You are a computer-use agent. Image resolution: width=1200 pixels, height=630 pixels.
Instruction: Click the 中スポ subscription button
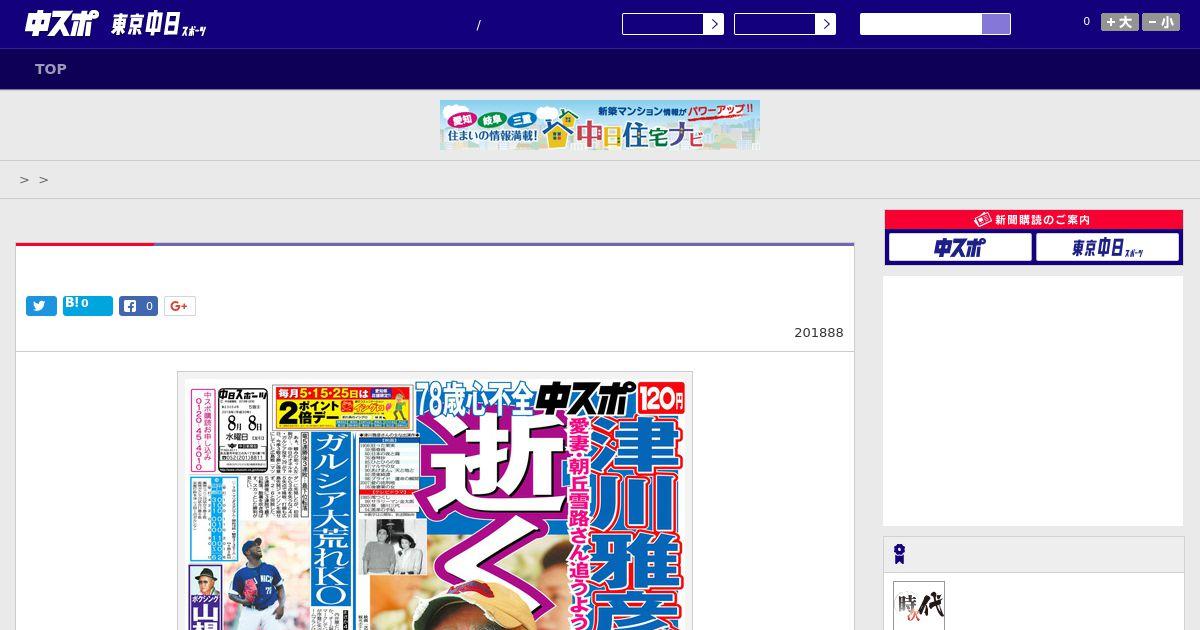point(960,247)
